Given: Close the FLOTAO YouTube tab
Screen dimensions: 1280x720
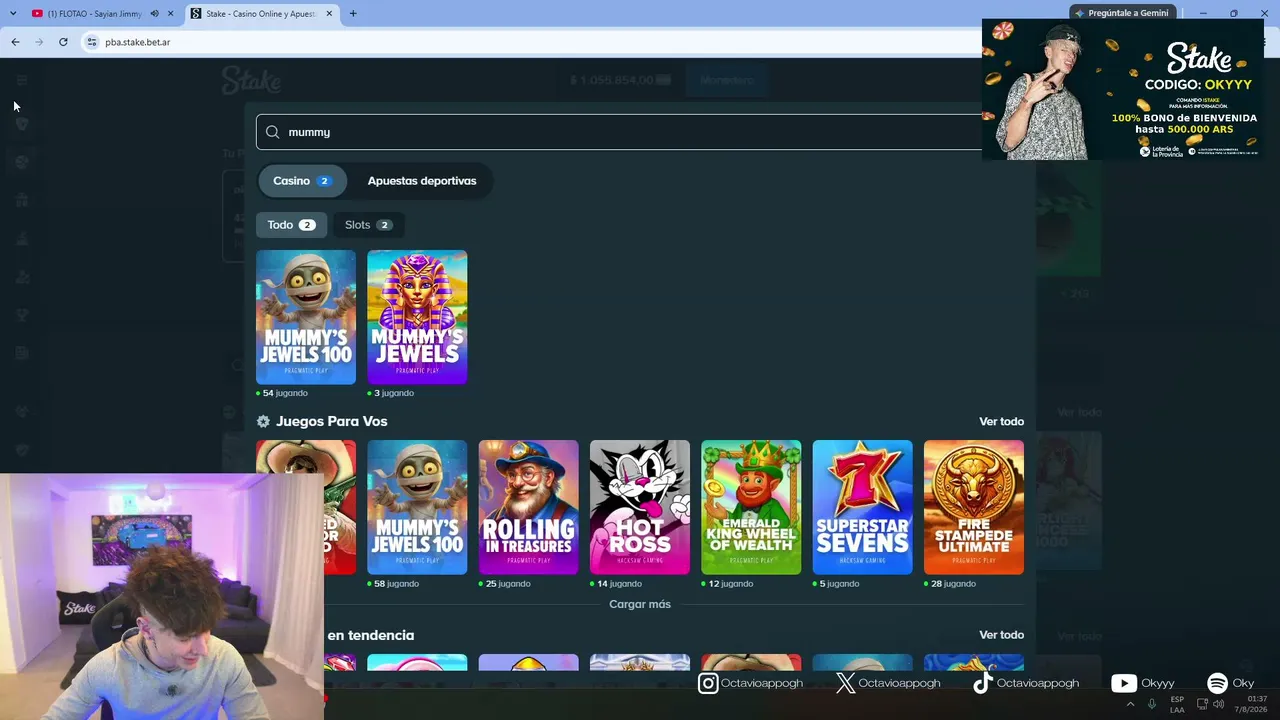Looking at the screenshot, I should coord(171,14).
